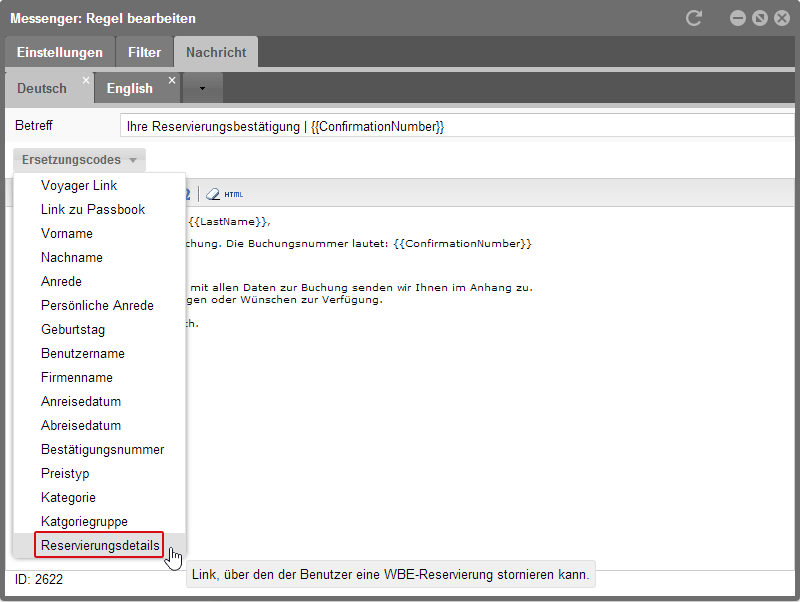800x602 pixels.
Task: Choose the Anreisedatum replacement code
Action: click(x=81, y=401)
